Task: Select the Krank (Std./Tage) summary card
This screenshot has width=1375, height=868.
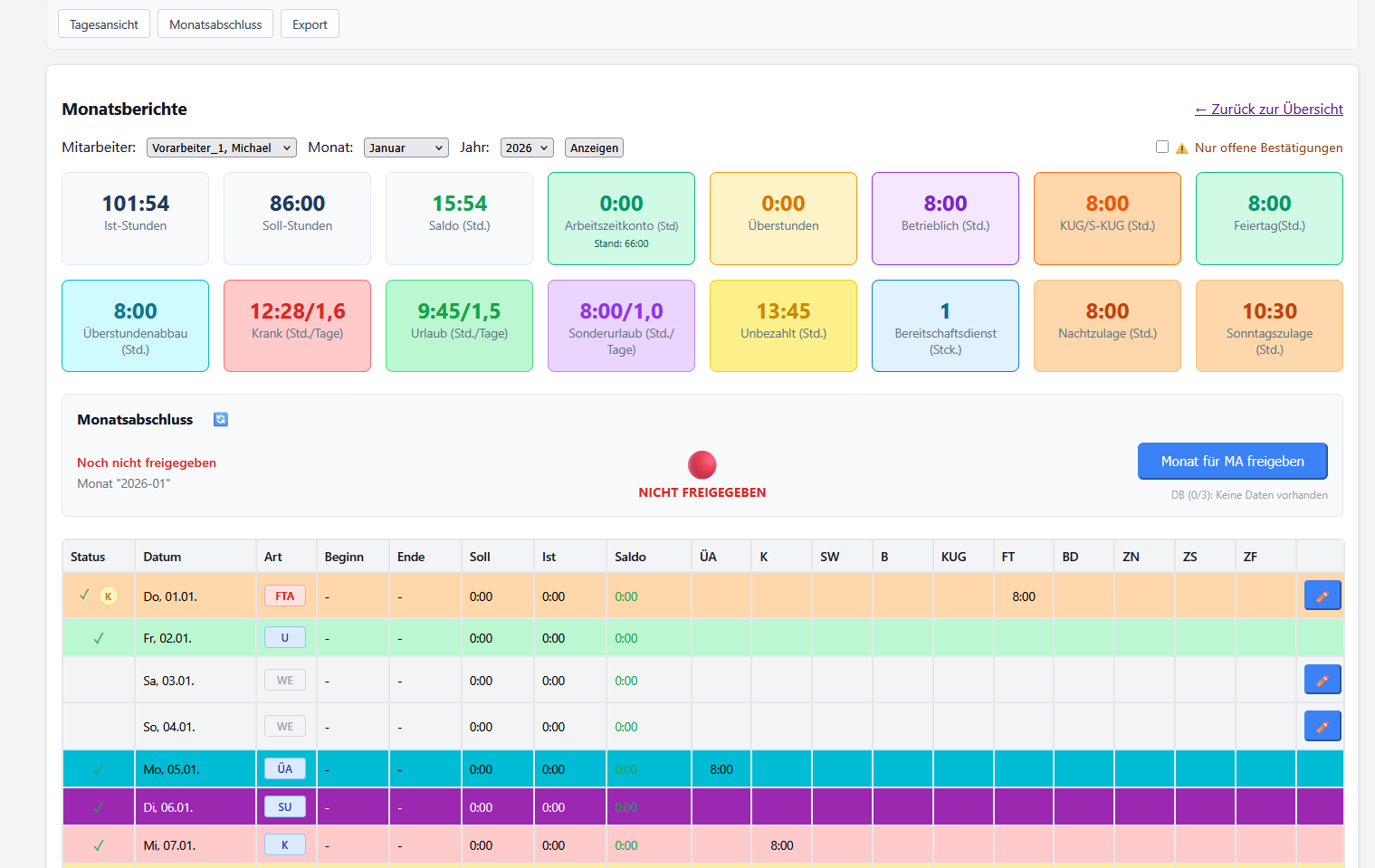Action: tap(297, 326)
